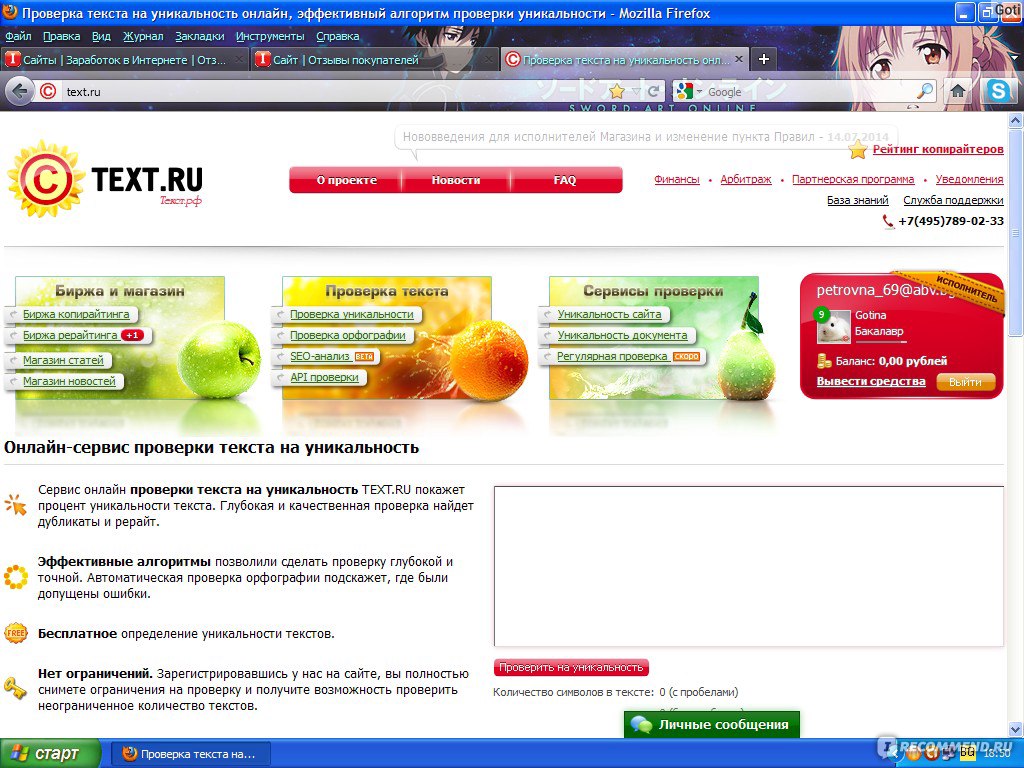Click the green '9' level badge

coord(821,315)
